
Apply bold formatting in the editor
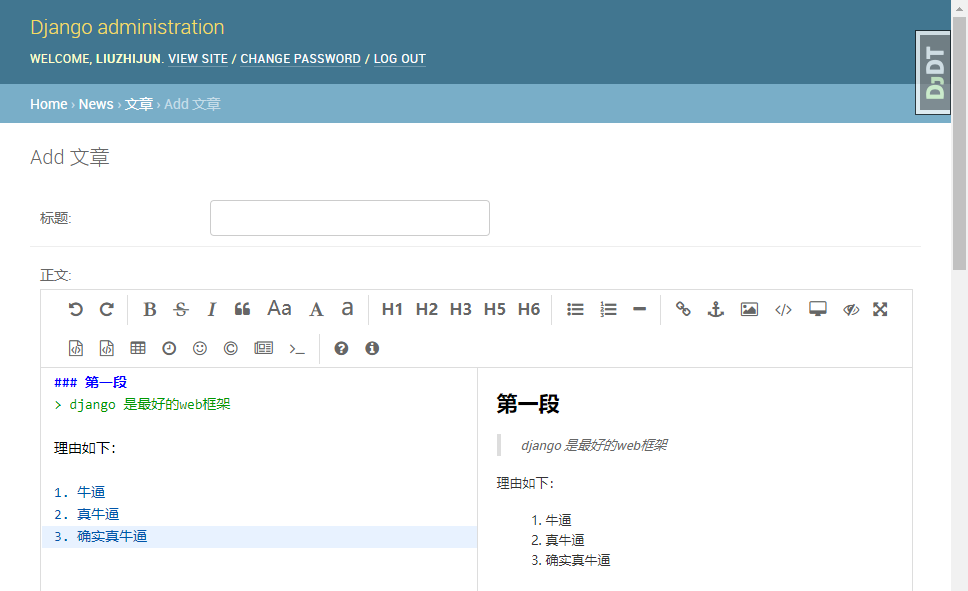(149, 309)
